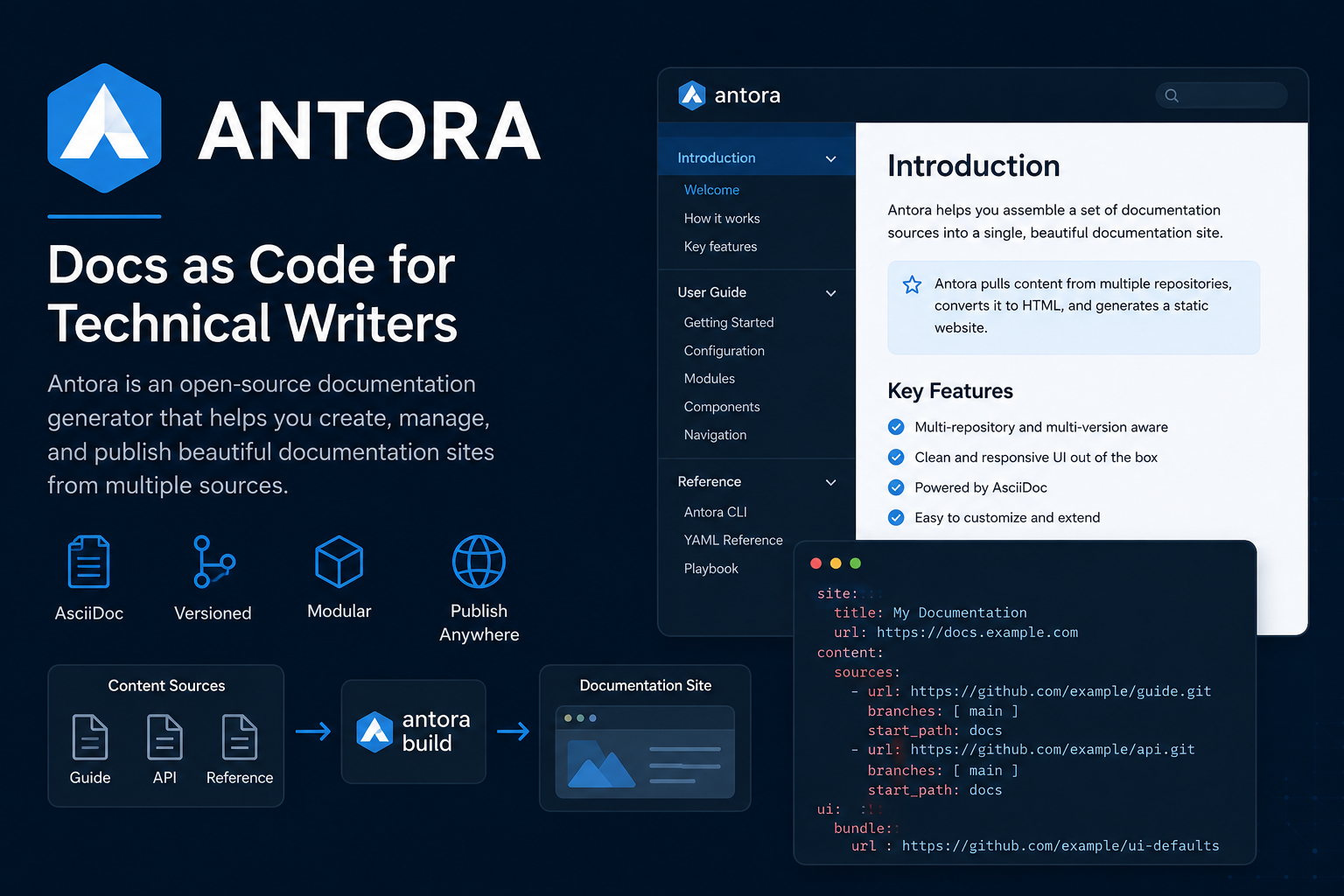
Task: Select the Reference nav heading
Action: click(710, 481)
